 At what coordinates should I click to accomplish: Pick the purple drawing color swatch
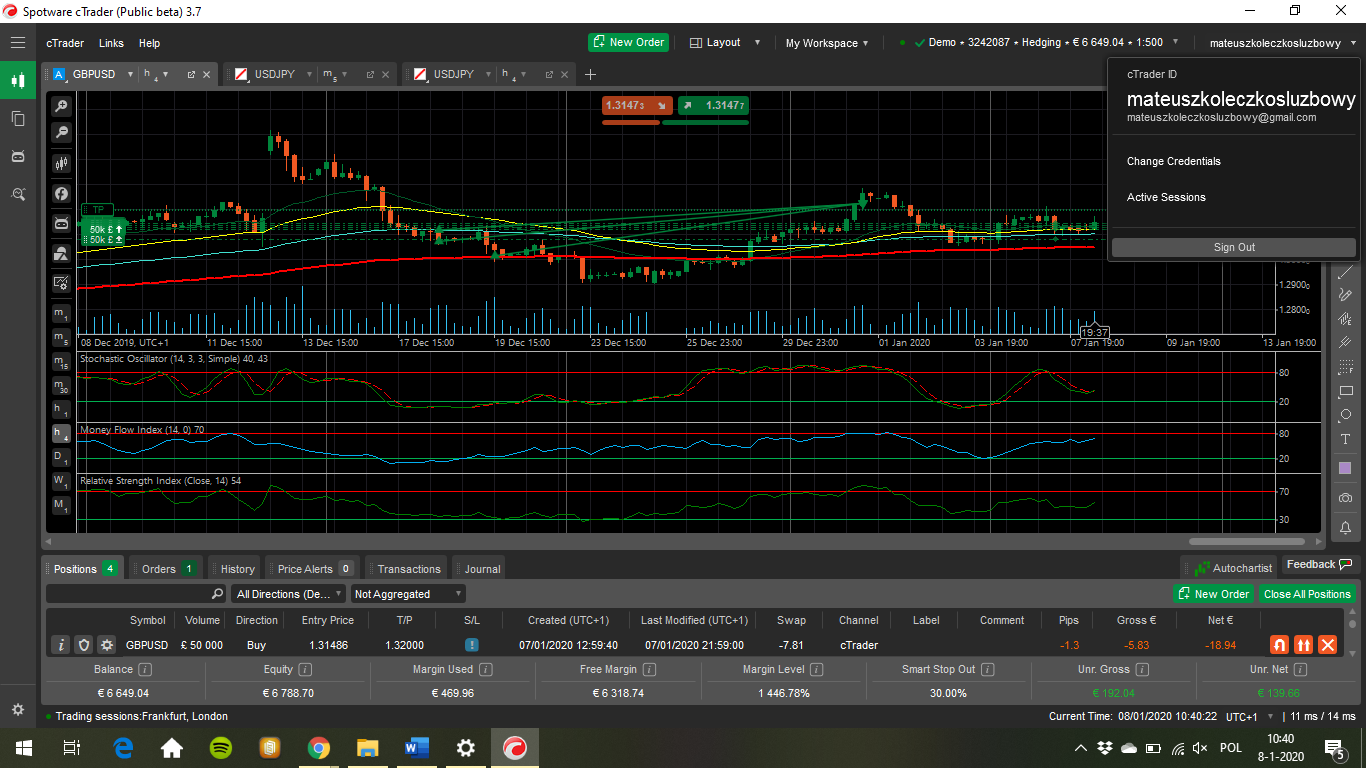pyautogui.click(x=1345, y=468)
